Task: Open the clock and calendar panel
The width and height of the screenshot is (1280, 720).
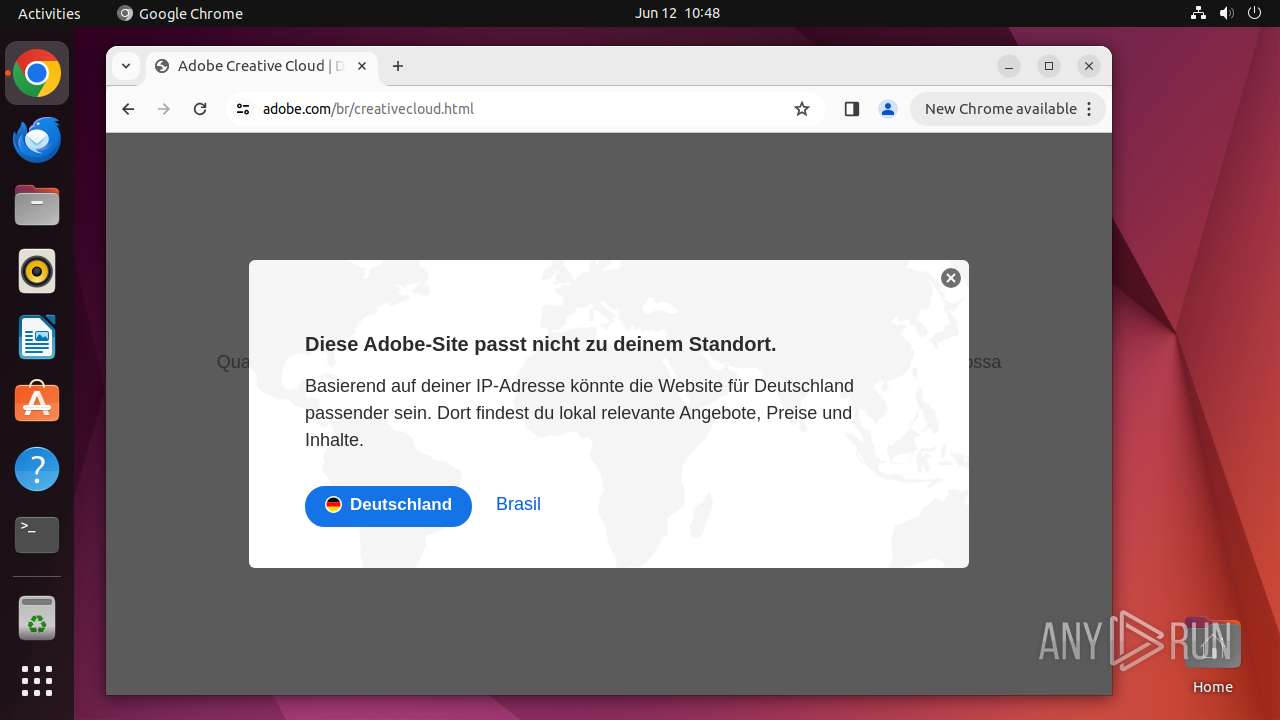Action: tap(677, 13)
